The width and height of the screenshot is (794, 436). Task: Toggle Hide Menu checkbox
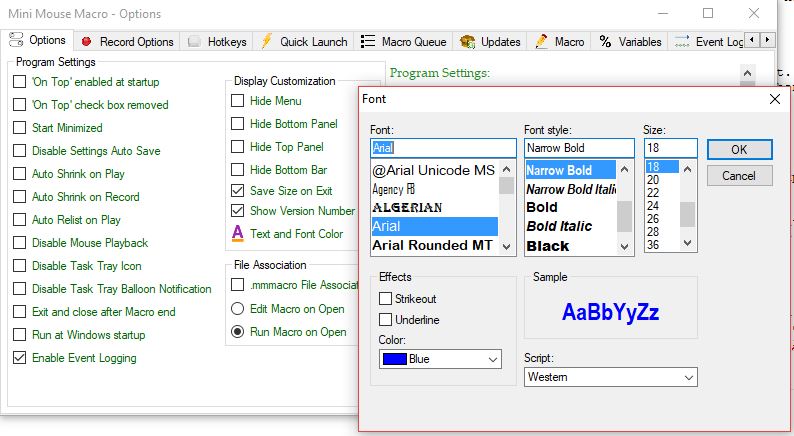237,101
